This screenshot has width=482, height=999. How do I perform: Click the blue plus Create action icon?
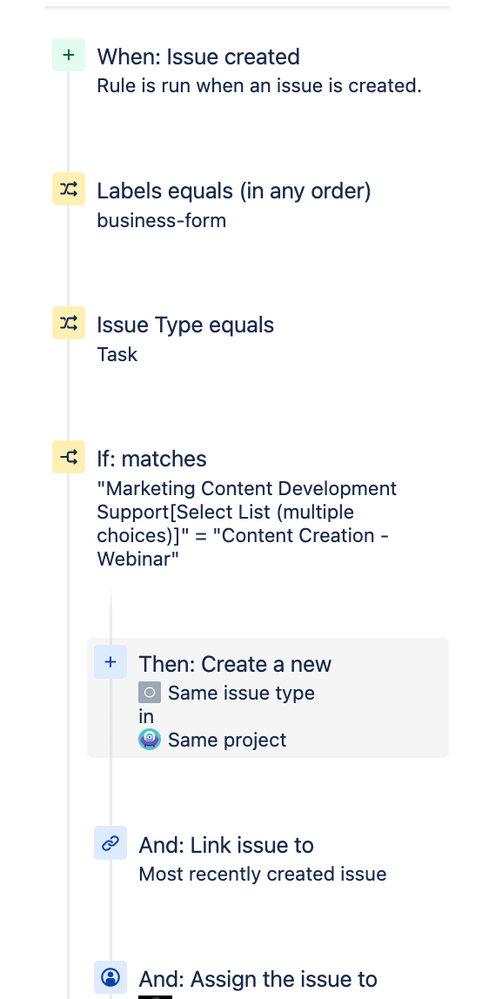(x=110, y=663)
